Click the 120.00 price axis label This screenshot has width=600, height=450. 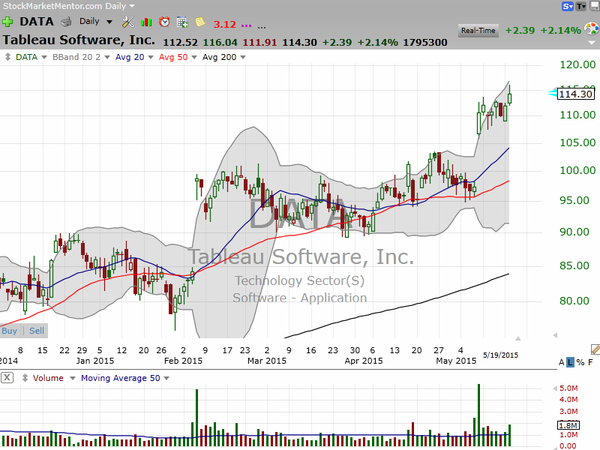(x=578, y=65)
